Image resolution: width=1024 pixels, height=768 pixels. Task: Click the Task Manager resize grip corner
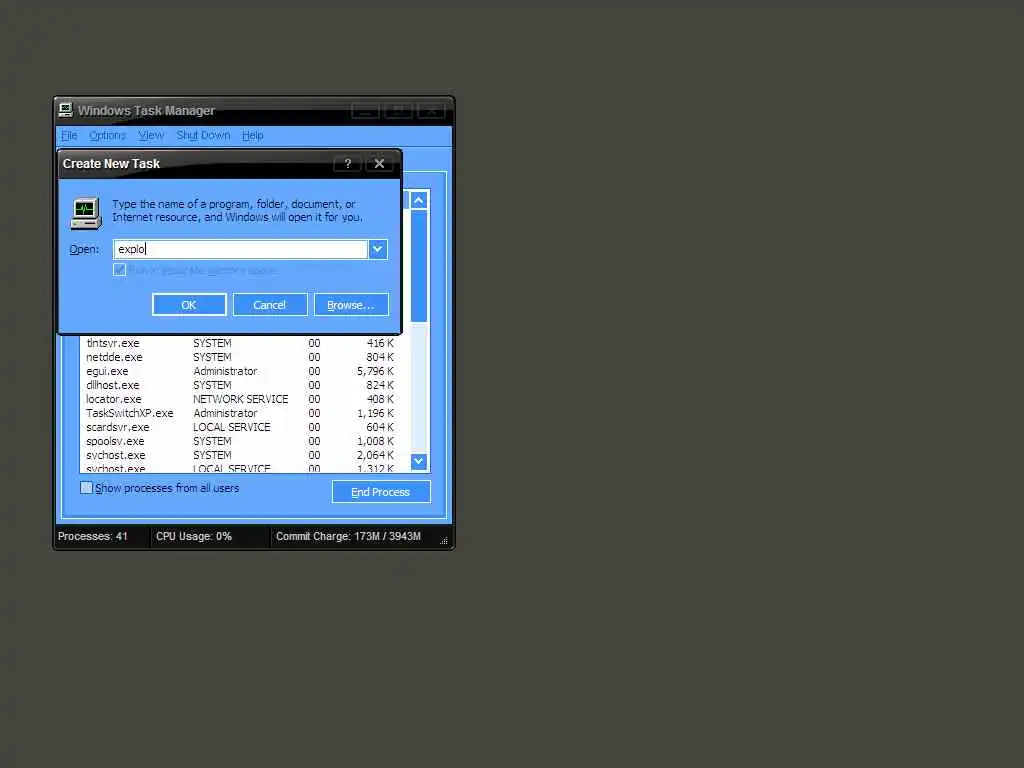[444, 540]
